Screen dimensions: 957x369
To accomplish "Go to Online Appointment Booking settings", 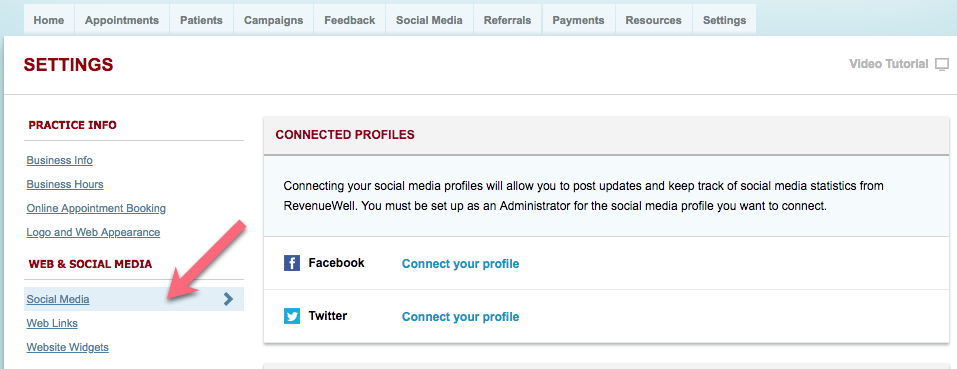I will (x=96, y=209).
